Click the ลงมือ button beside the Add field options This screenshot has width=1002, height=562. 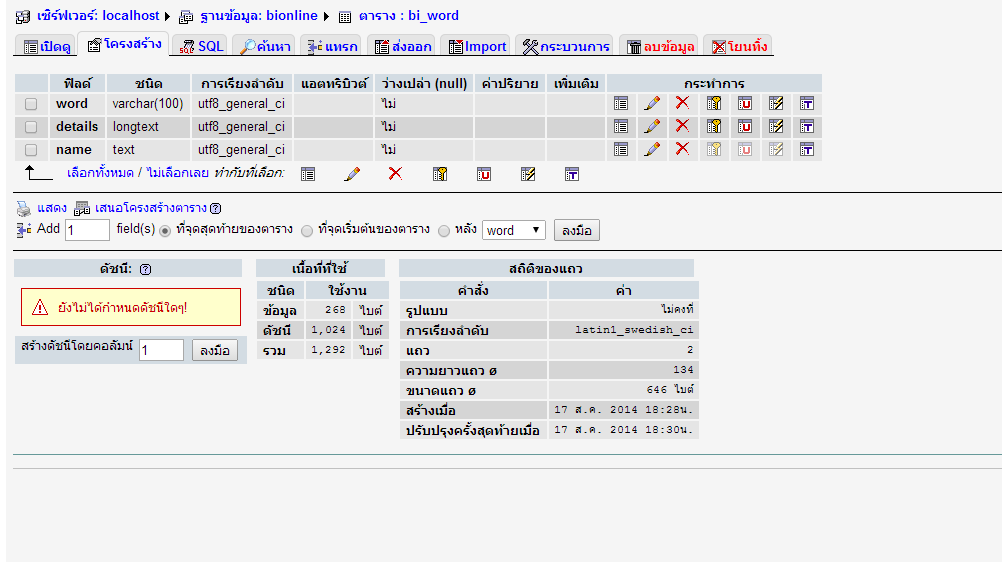point(576,230)
